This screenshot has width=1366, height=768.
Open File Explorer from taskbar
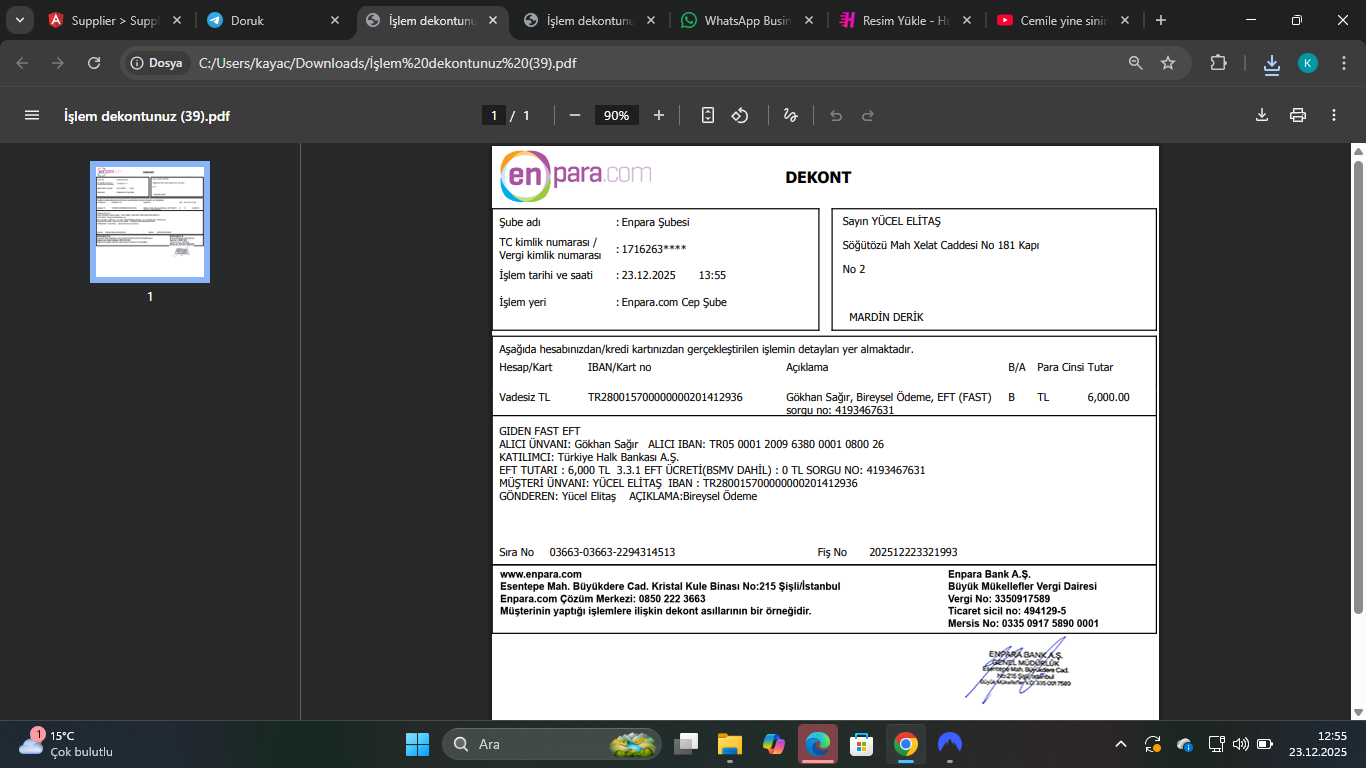pyautogui.click(x=730, y=744)
